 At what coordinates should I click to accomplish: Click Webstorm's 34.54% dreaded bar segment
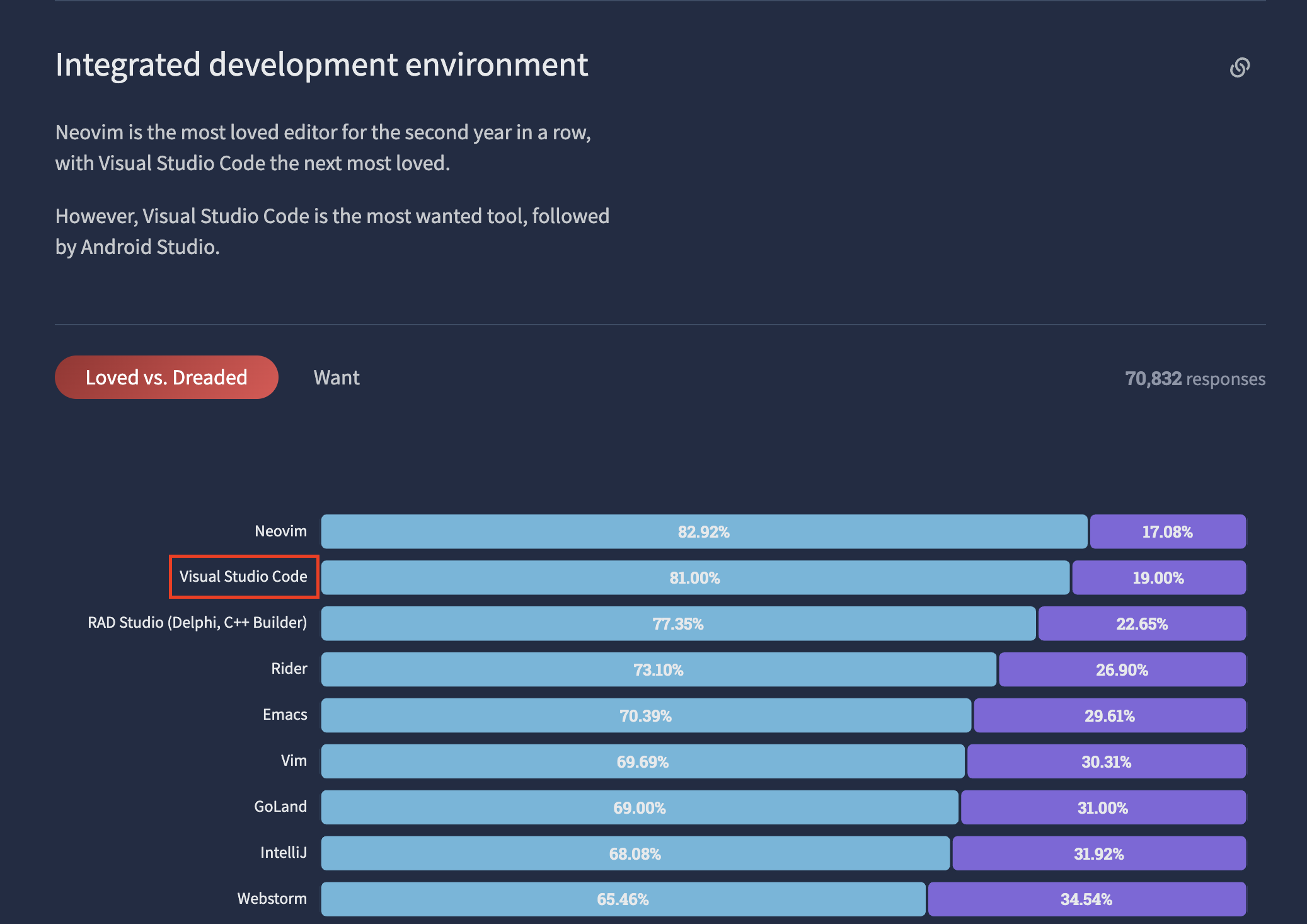tap(1087, 899)
